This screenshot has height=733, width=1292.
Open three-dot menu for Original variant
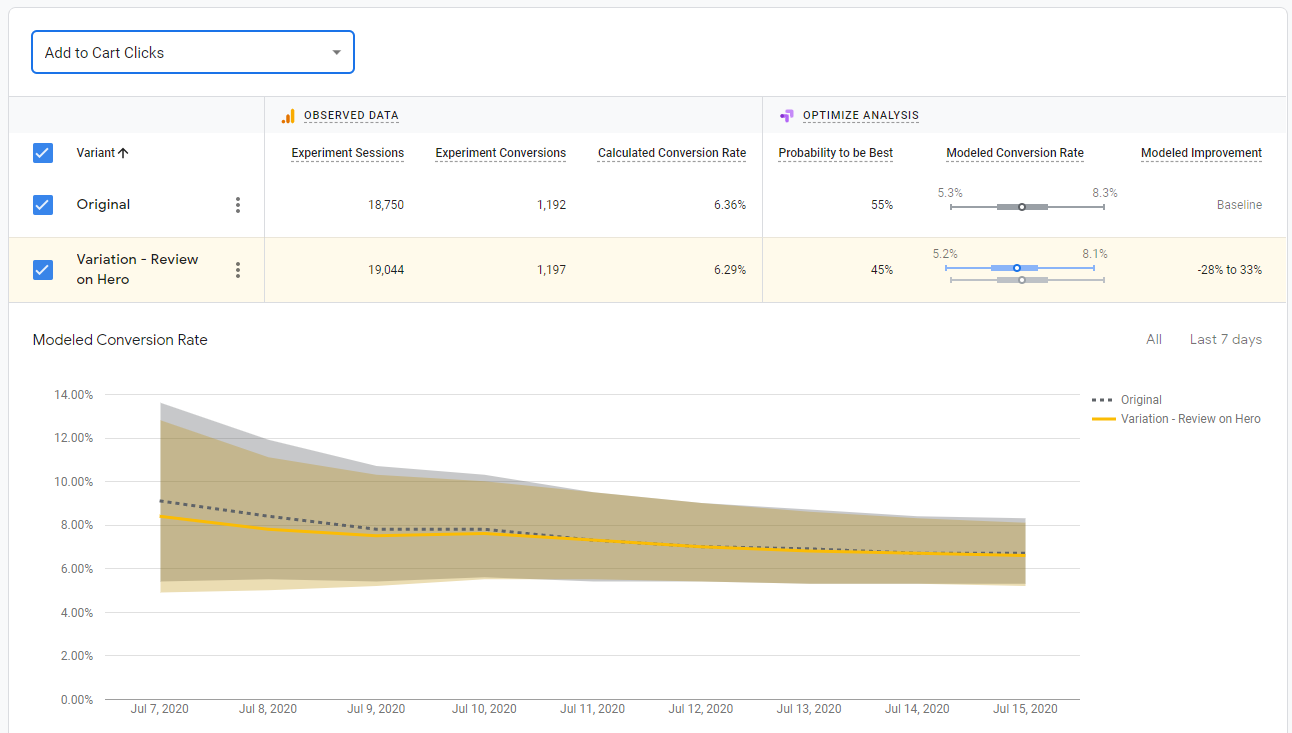238,205
